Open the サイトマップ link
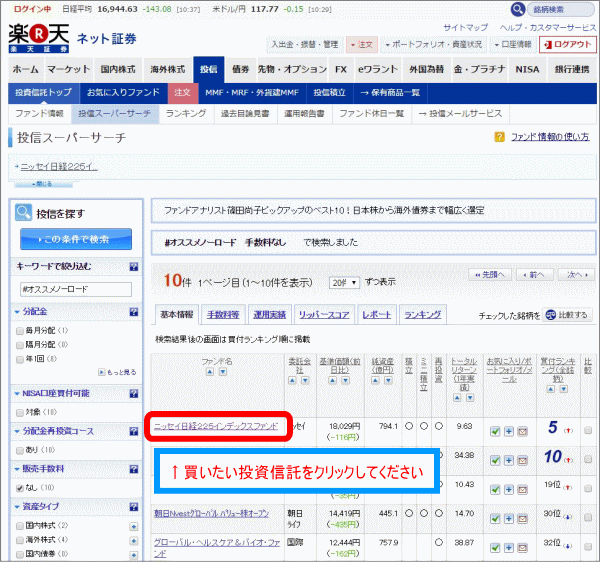Screen dimensions: 600x562 click(465, 27)
